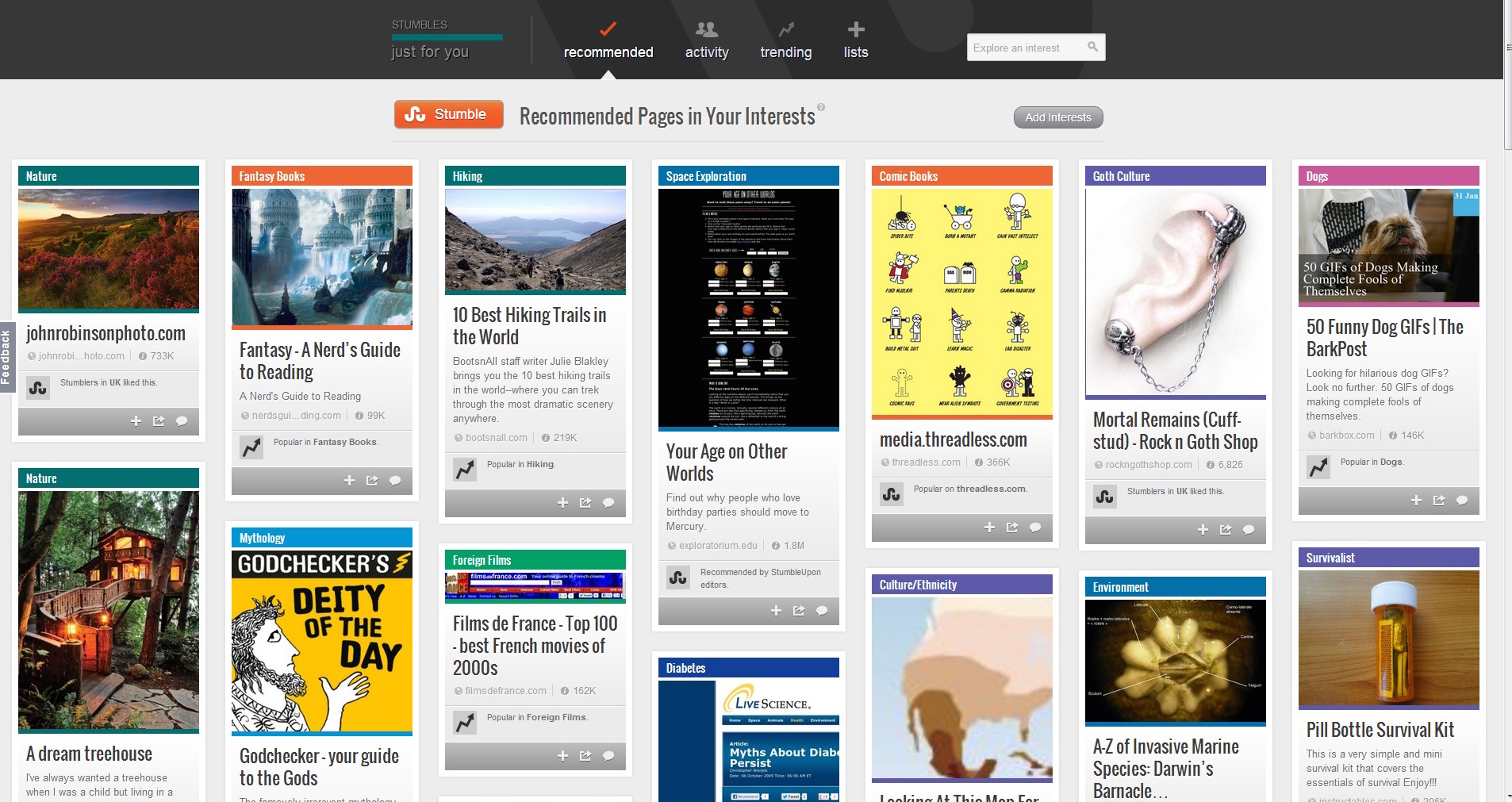The image size is (1512, 802).
Task: Comment on the johnrobinsonphoto.com card
Action: click(x=182, y=421)
